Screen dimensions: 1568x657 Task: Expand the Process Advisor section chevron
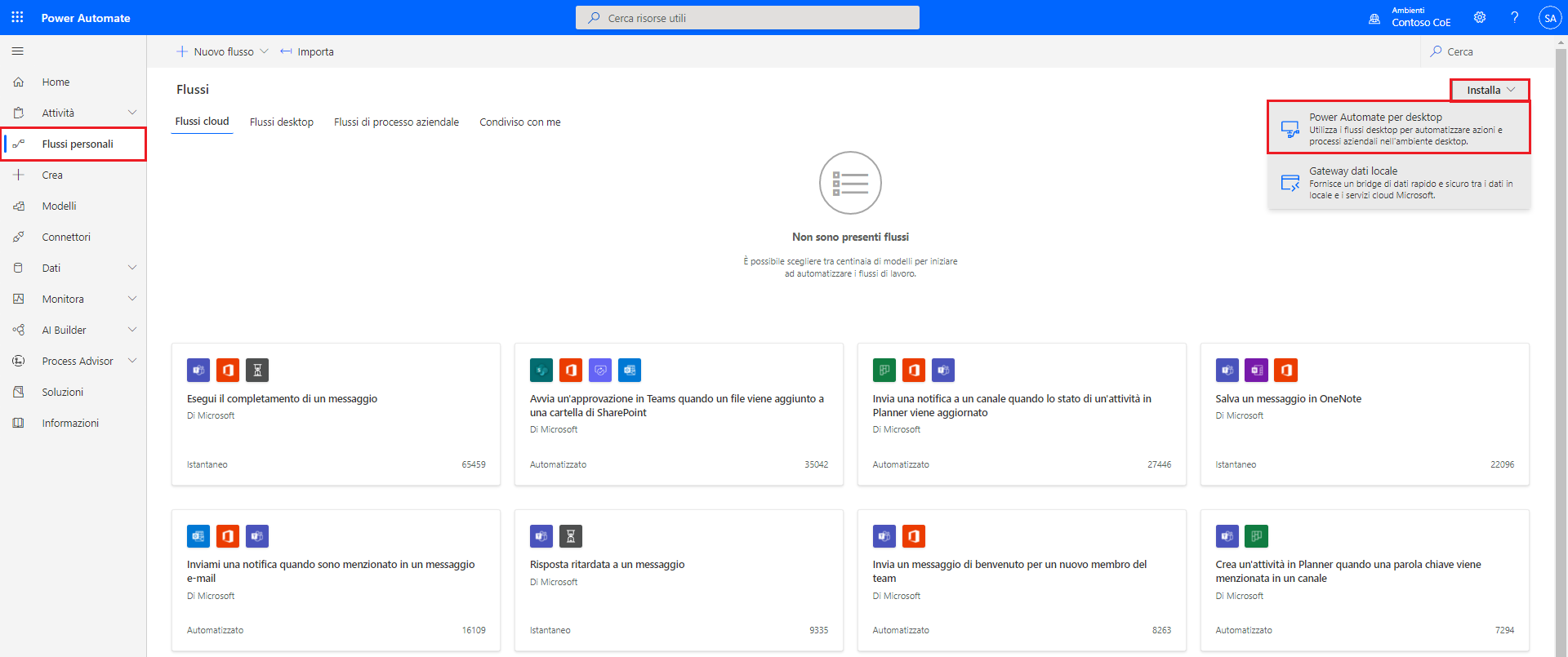132,361
